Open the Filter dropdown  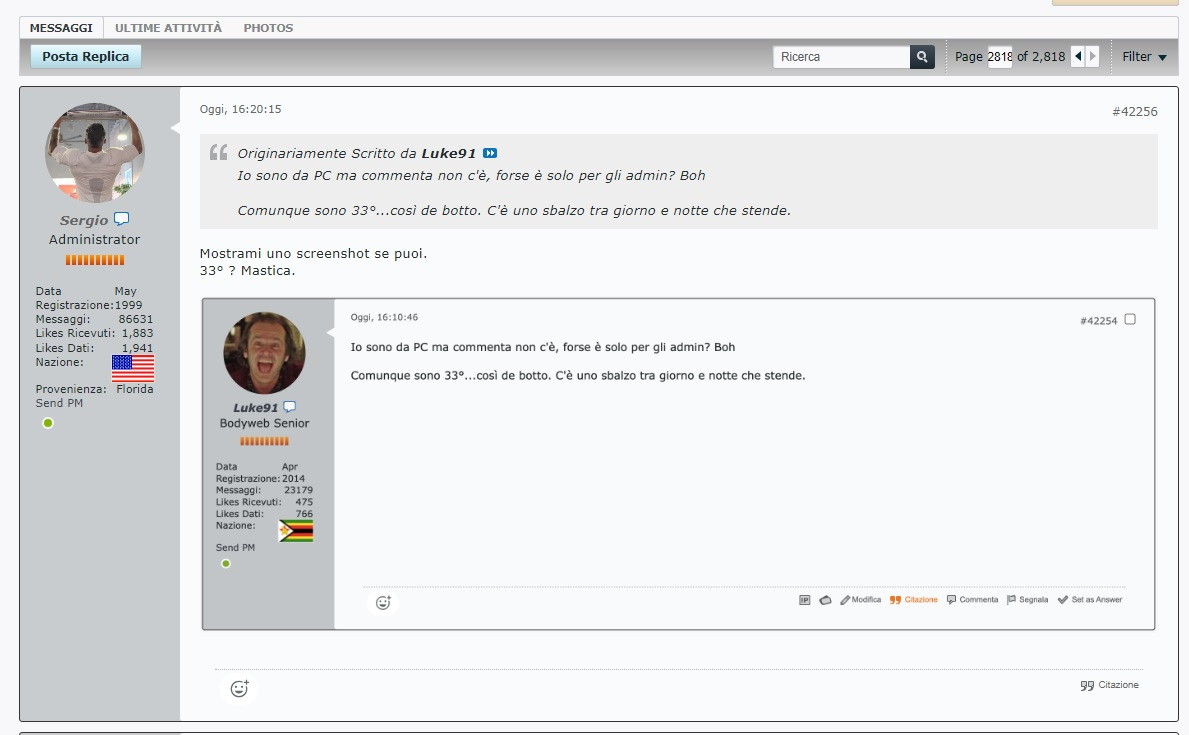[1144, 57]
